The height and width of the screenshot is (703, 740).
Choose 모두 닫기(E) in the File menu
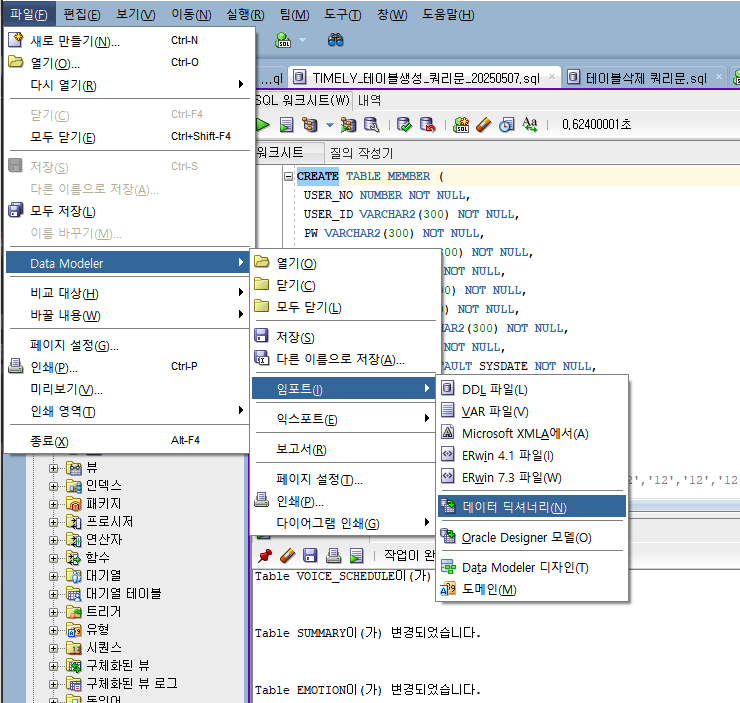(x=128, y=137)
